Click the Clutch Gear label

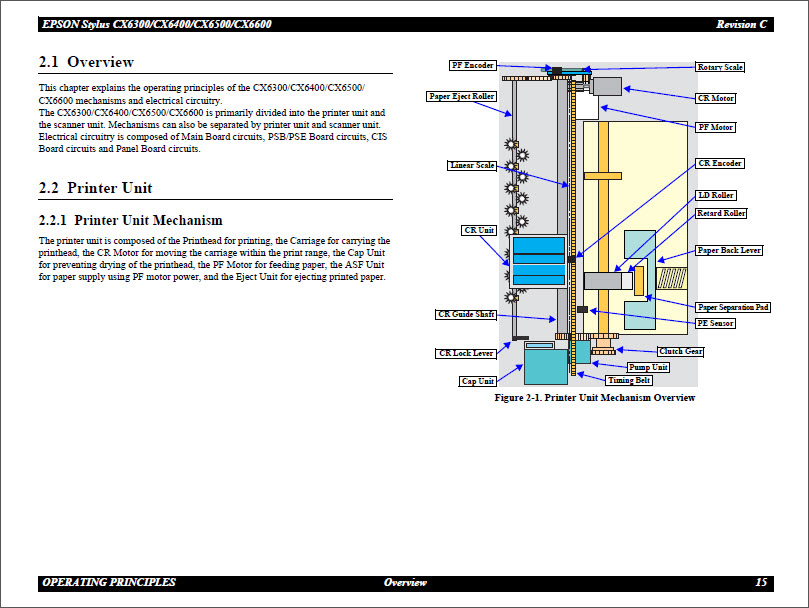[x=680, y=351]
